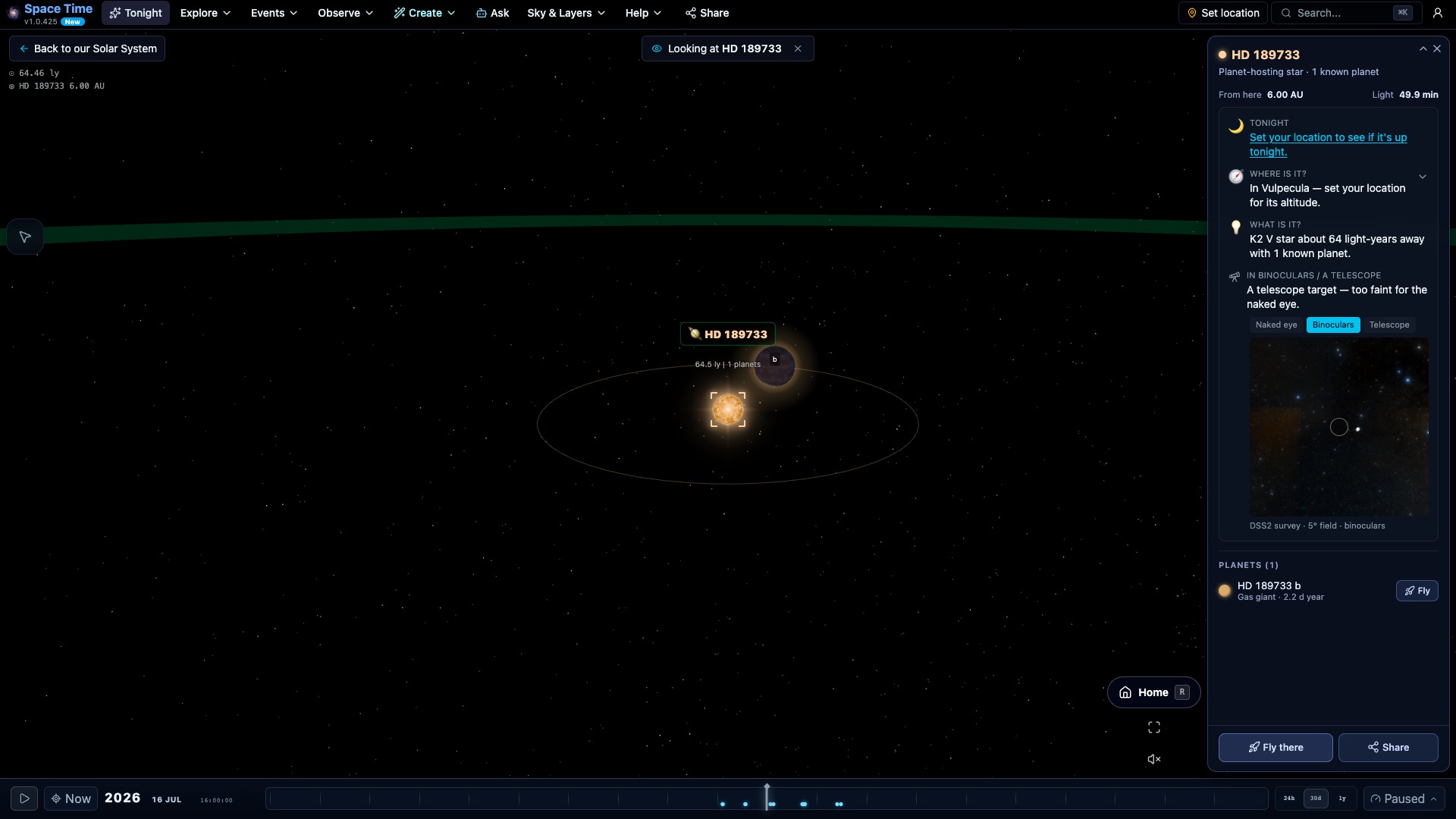Click the compass Where is it icon
1456x819 pixels.
[1236, 177]
